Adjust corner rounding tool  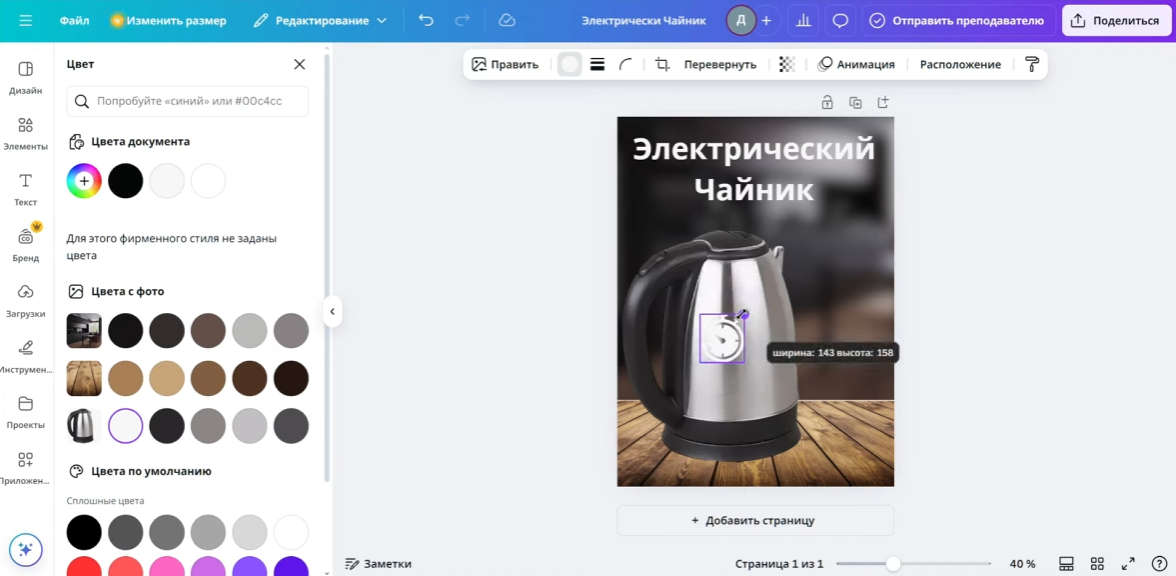click(626, 64)
